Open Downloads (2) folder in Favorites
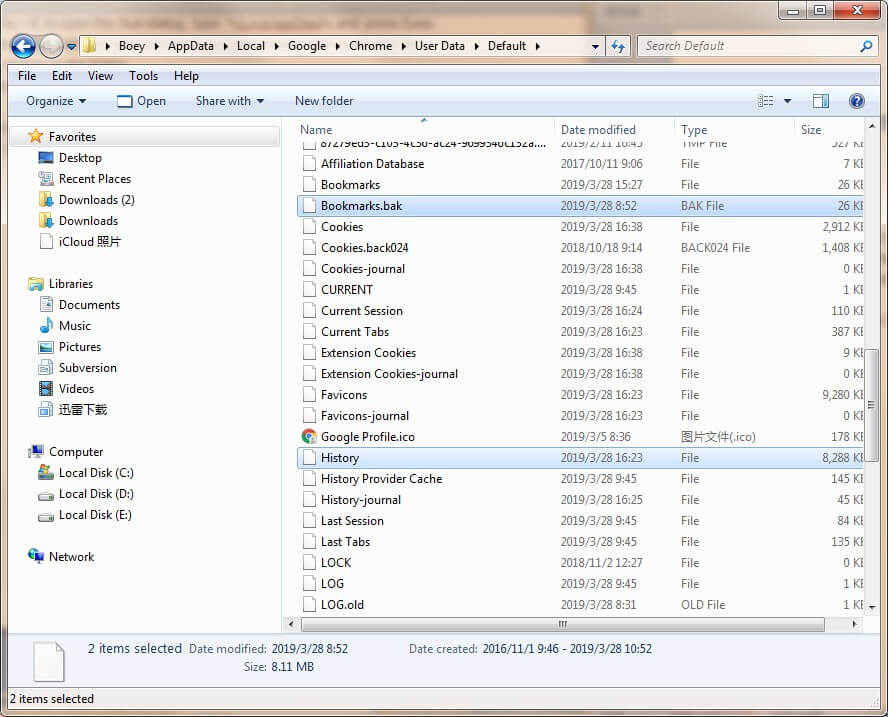This screenshot has height=717, width=888. click(x=96, y=199)
